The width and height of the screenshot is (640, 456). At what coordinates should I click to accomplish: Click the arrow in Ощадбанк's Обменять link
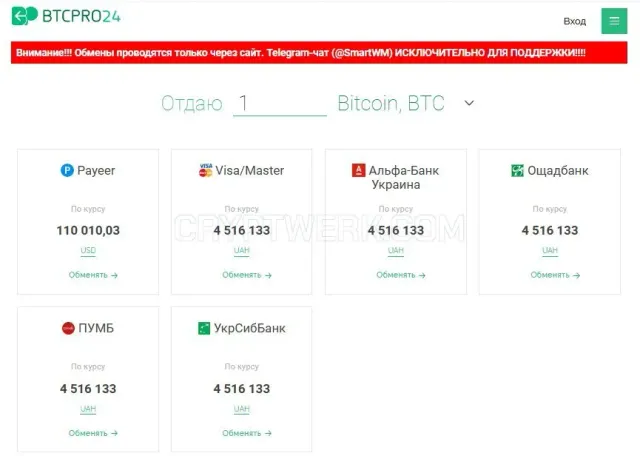576,276
